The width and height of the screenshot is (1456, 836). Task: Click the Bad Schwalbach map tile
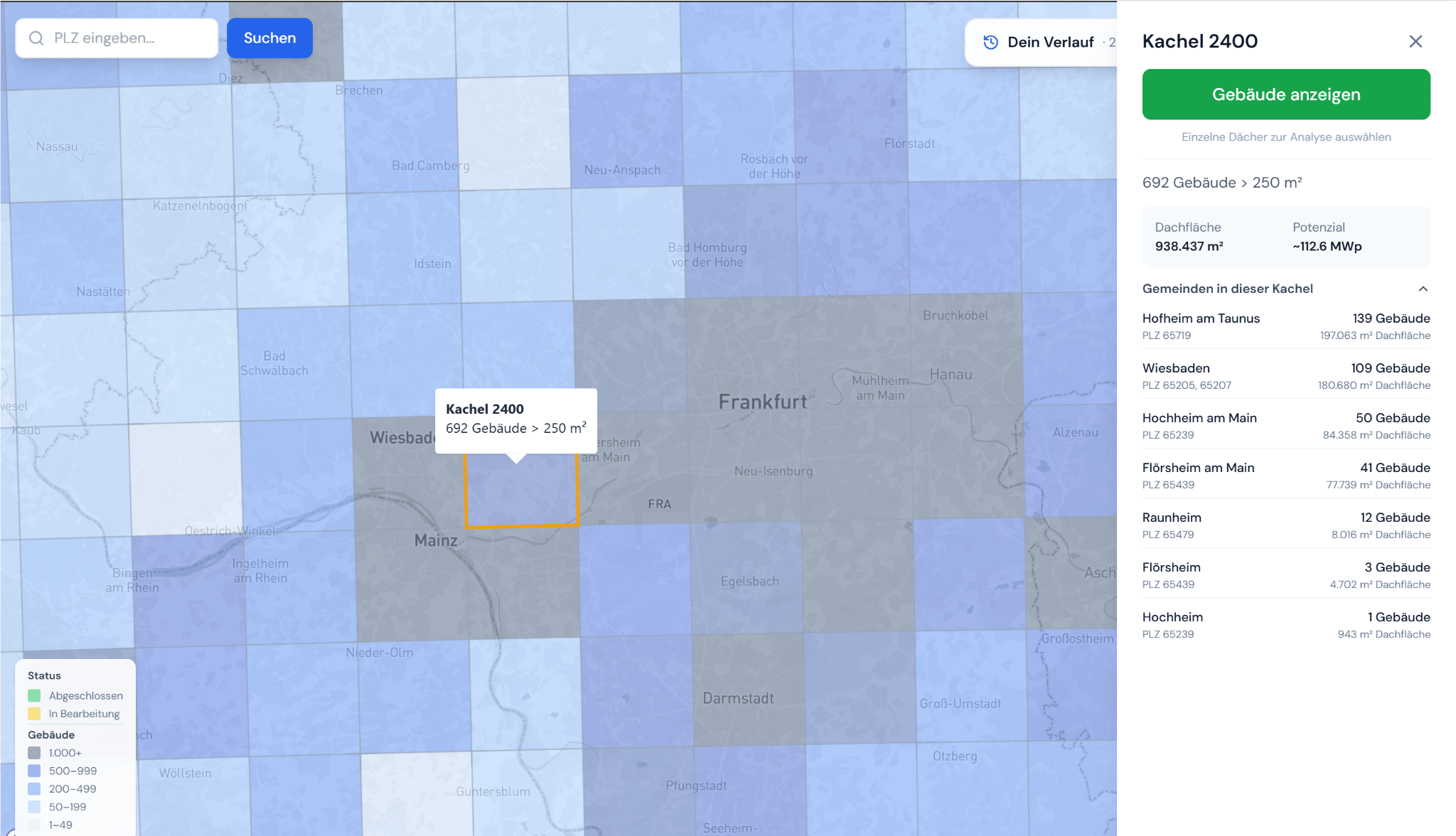294,363
